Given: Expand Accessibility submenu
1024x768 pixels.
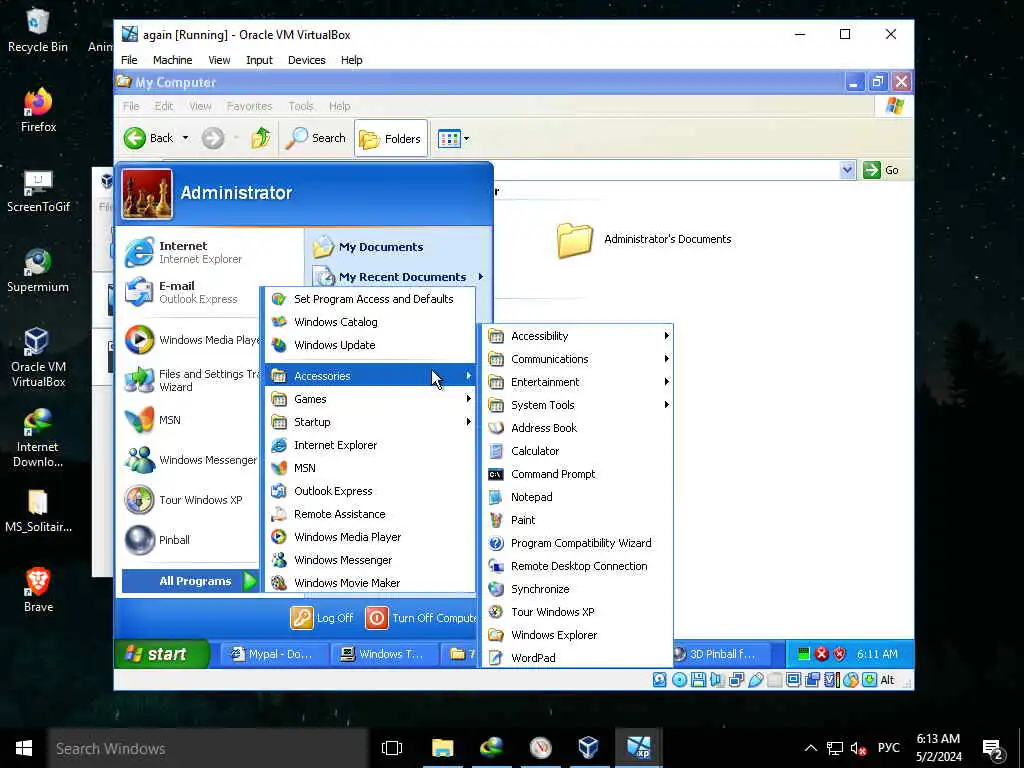Looking at the screenshot, I should click(577, 336).
